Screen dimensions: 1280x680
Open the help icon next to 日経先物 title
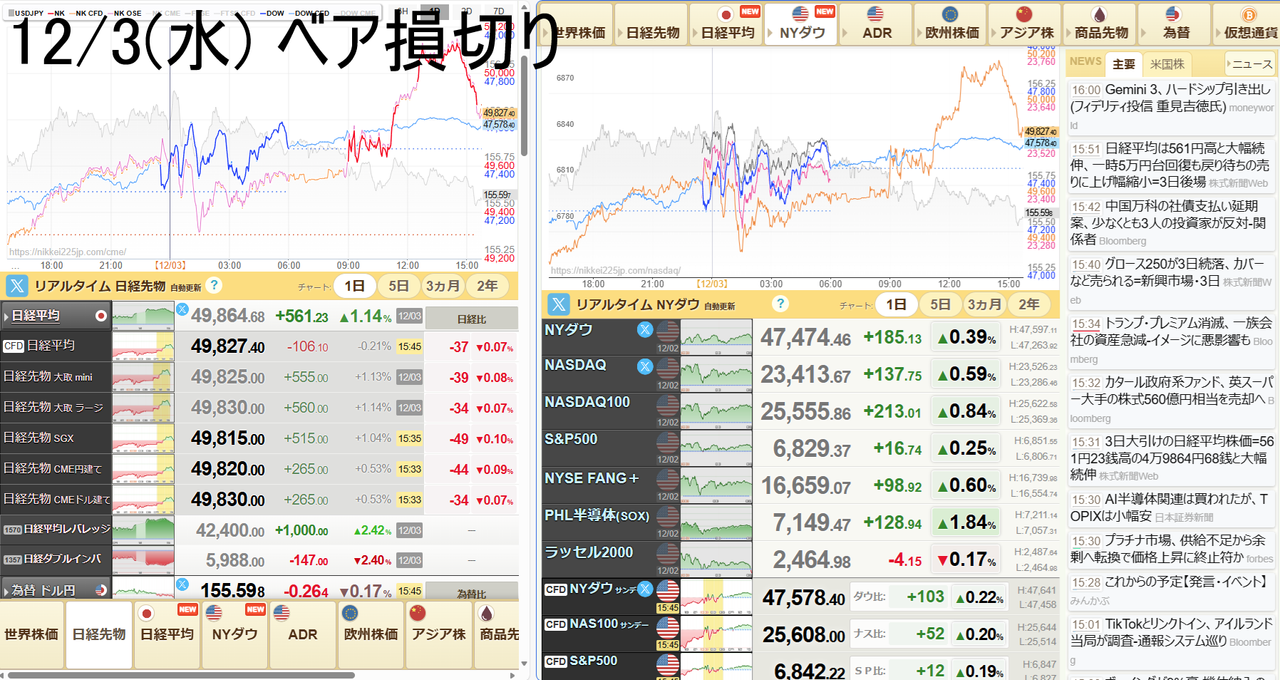coord(213,285)
